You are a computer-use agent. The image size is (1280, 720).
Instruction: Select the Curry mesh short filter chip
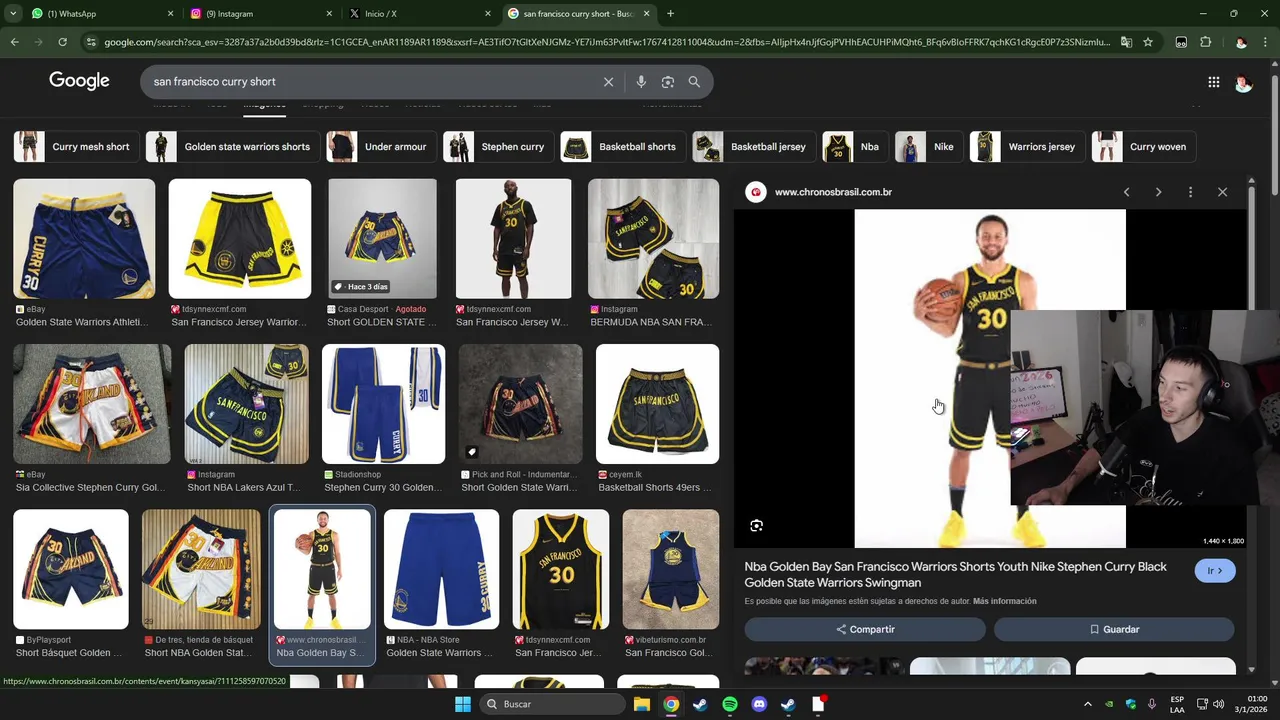tap(76, 147)
